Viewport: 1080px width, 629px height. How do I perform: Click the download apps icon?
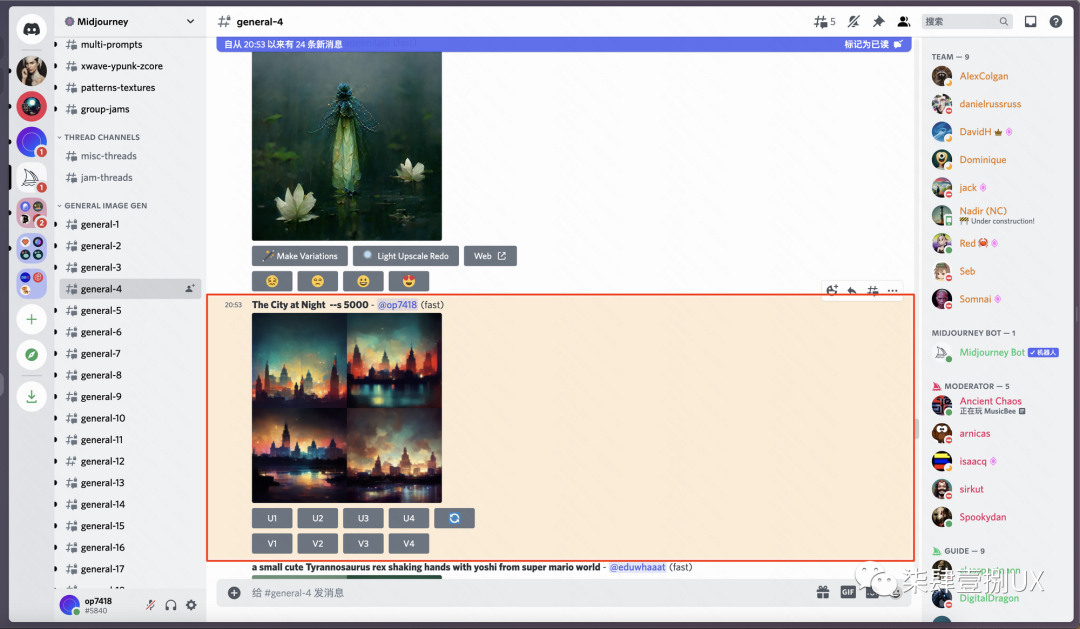click(32, 397)
